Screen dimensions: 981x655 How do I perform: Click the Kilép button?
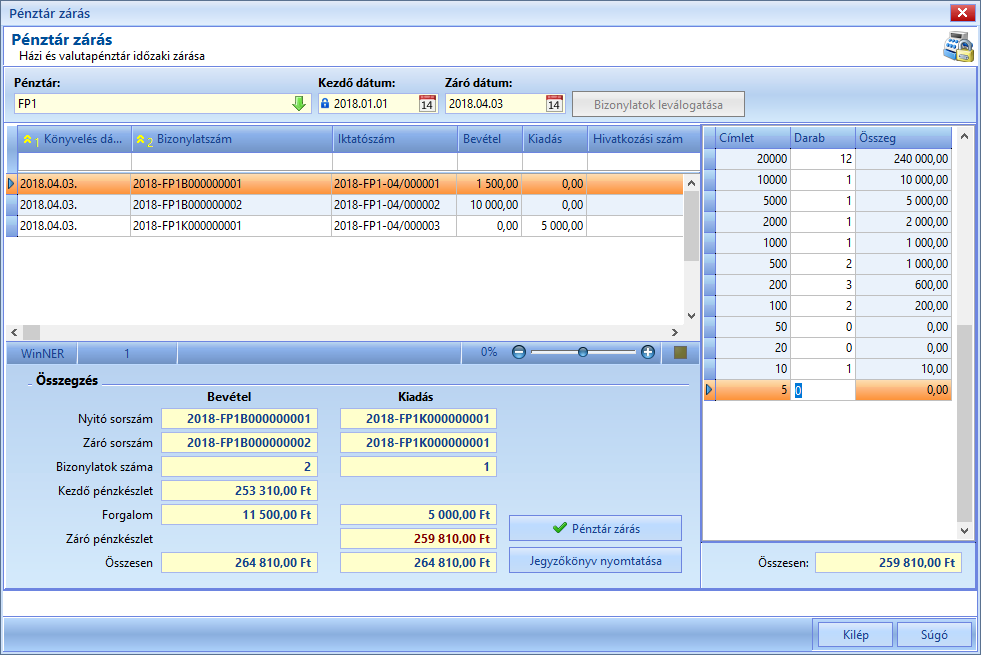(x=855, y=634)
